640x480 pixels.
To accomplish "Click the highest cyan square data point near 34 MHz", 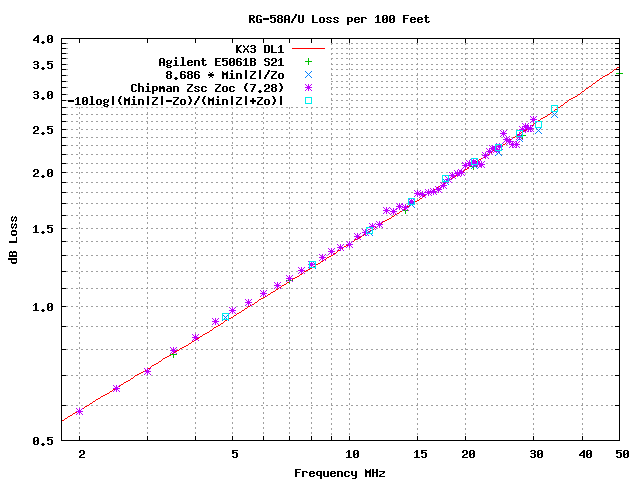I will pyautogui.click(x=554, y=109).
